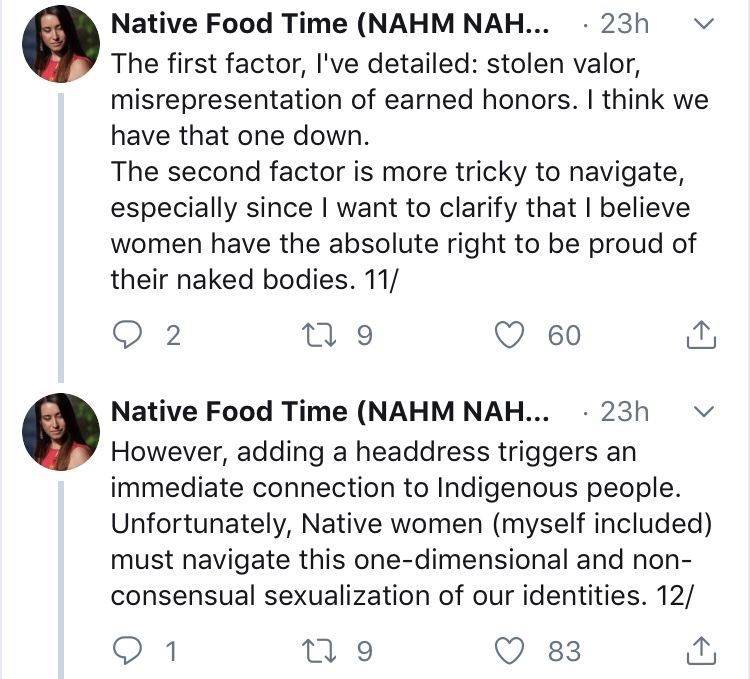
Task: Expand more-options arrow on headdress tweet
Action: [704, 412]
